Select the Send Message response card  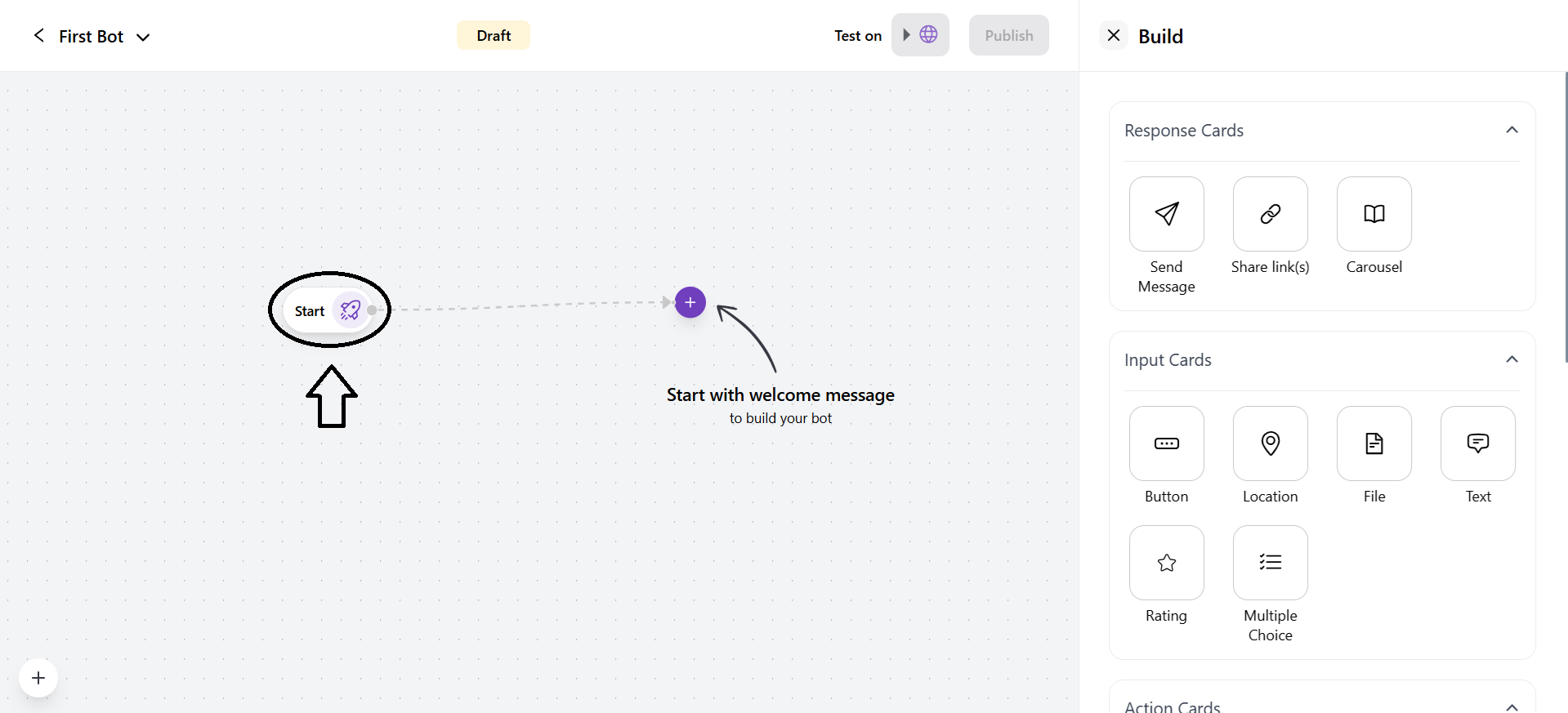click(x=1166, y=214)
